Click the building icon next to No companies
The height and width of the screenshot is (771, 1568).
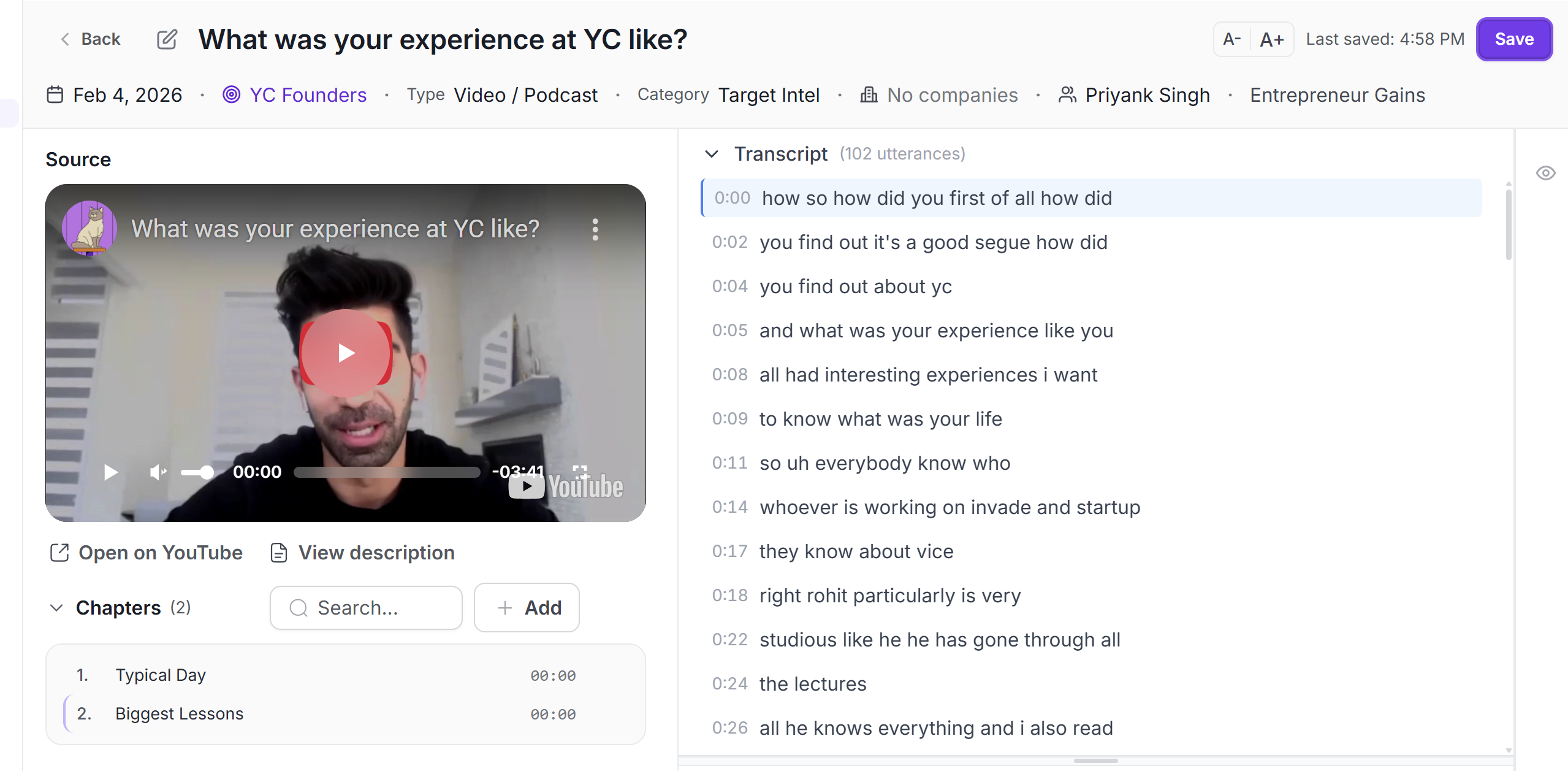pos(870,94)
